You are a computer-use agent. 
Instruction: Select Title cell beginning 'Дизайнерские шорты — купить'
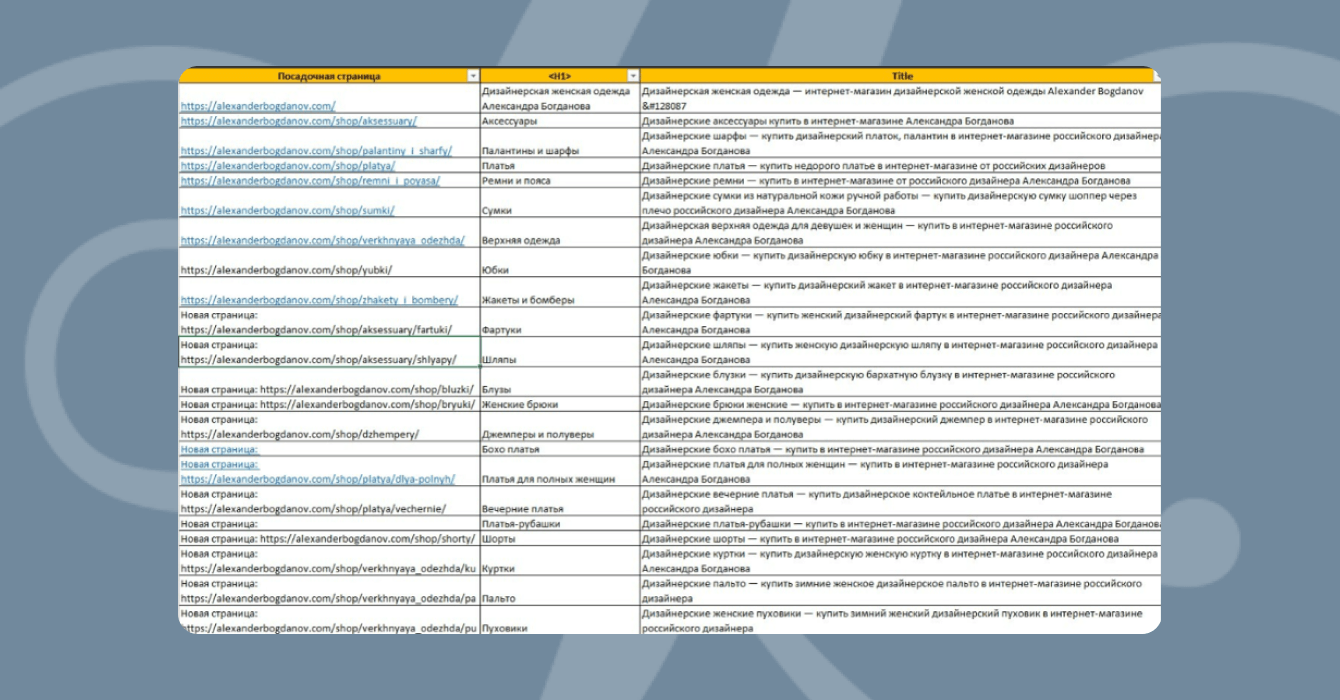tap(901, 539)
